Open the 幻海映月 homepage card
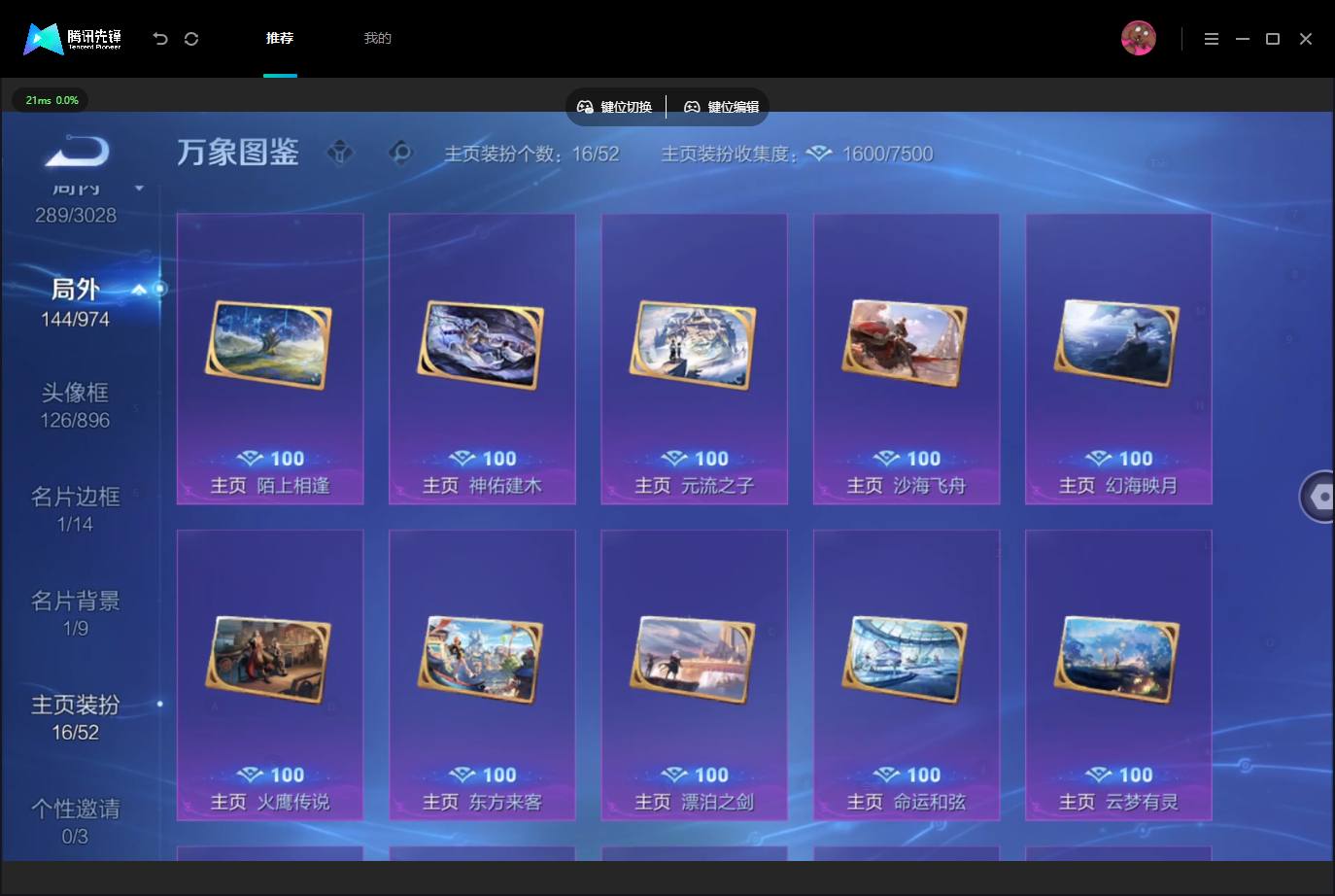Screen dimensions: 1335x896 (x=1118, y=359)
